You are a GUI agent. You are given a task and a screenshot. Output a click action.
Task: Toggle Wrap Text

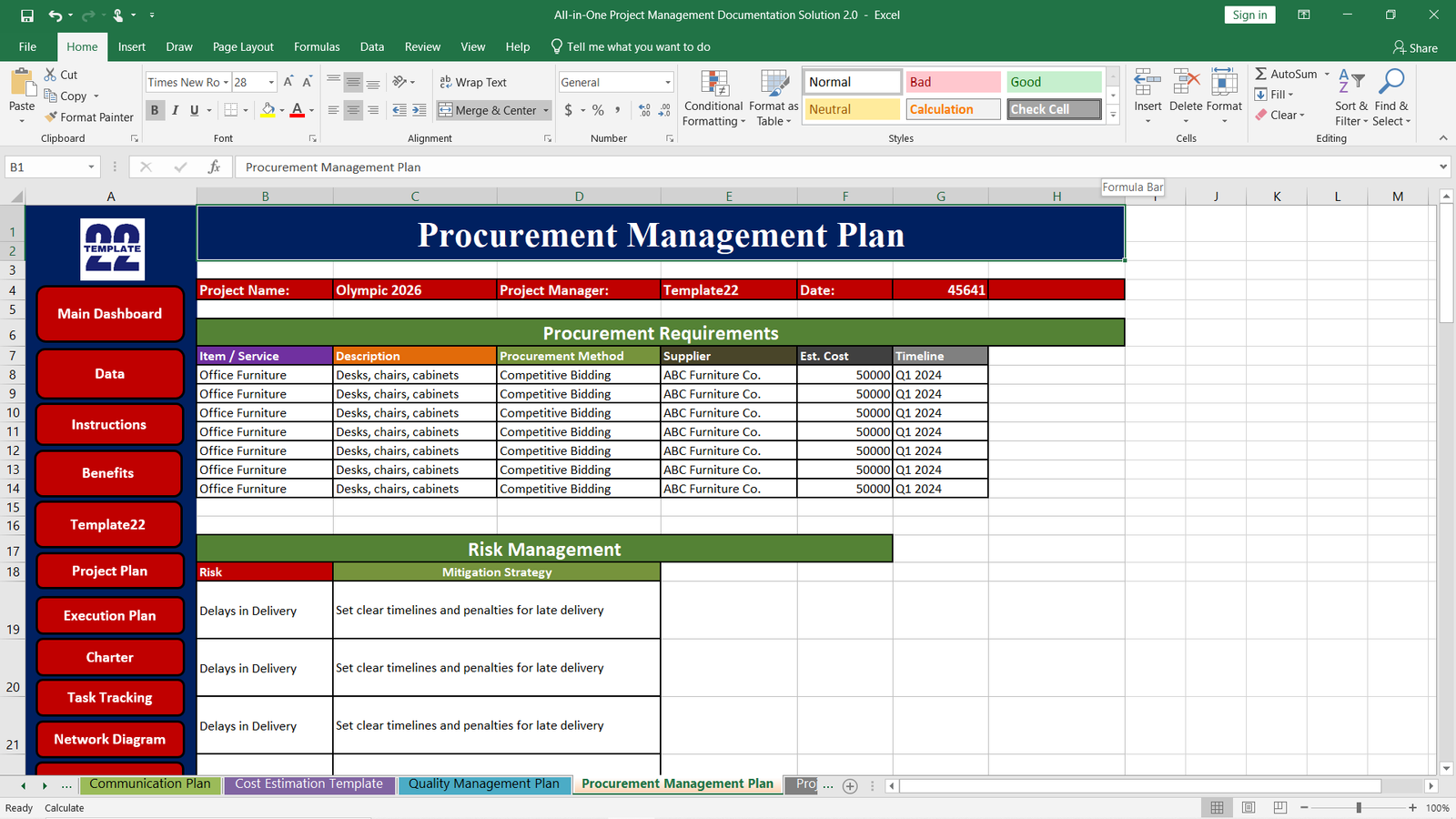[x=473, y=82]
